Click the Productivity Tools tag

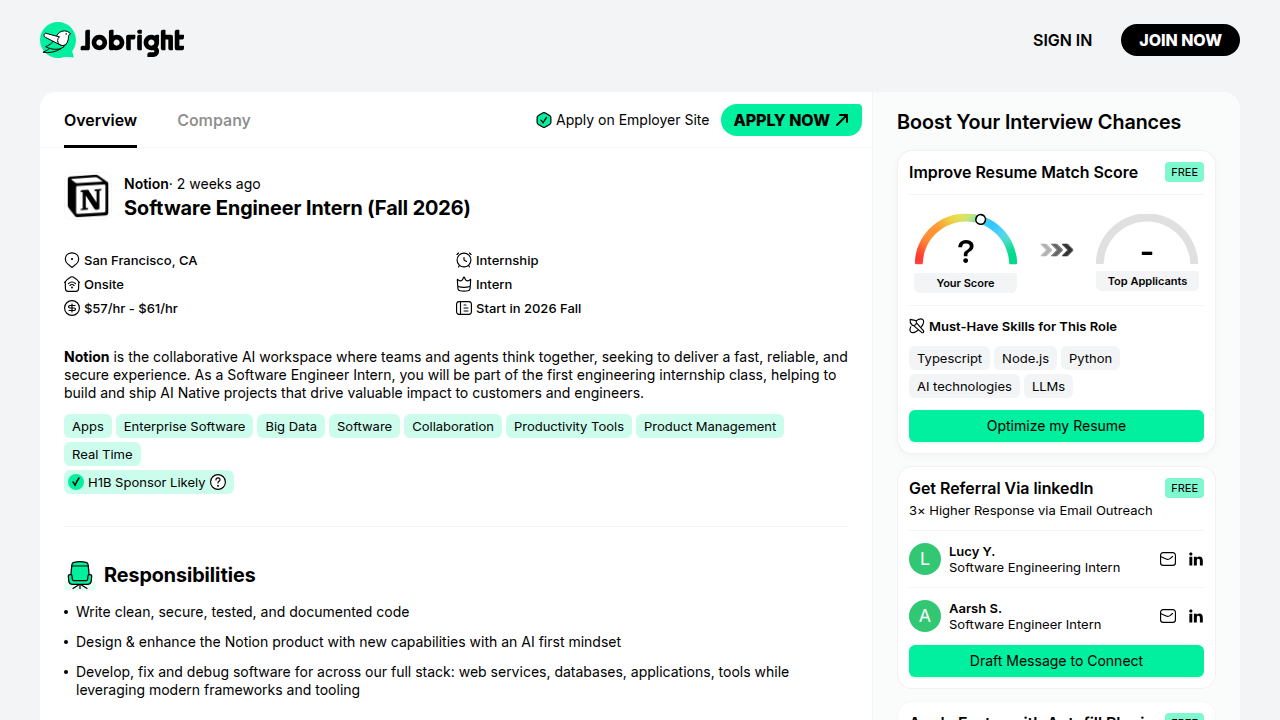point(569,426)
